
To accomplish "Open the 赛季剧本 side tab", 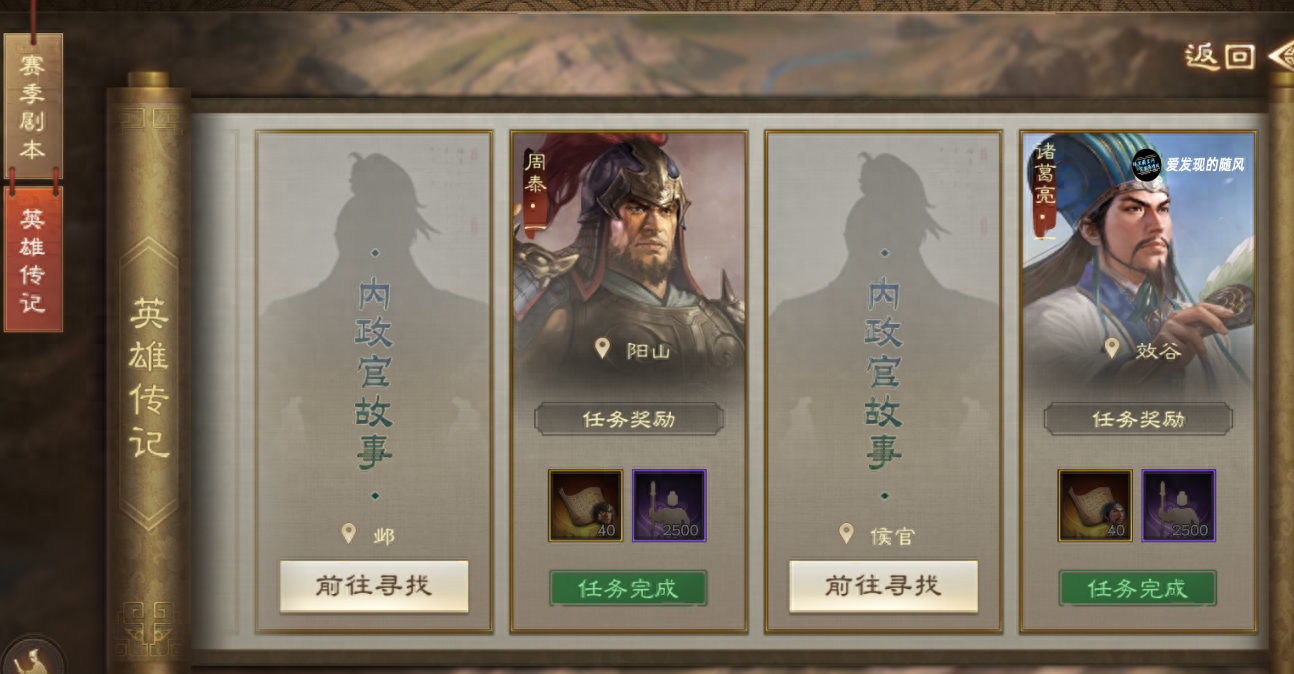I will 33,106.
